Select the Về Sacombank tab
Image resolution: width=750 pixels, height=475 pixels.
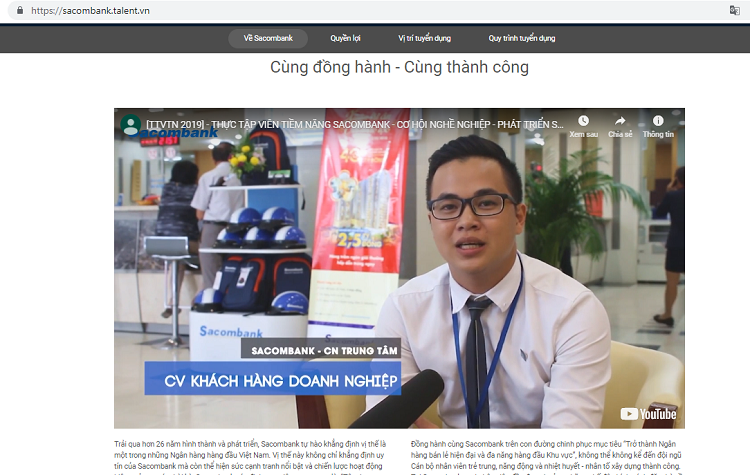pos(268,38)
